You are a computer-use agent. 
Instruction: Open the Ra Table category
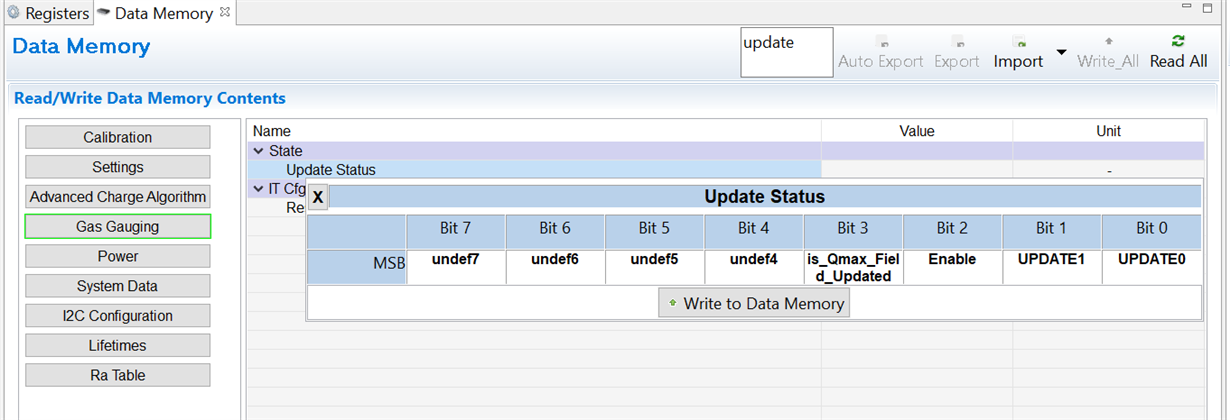pos(118,375)
